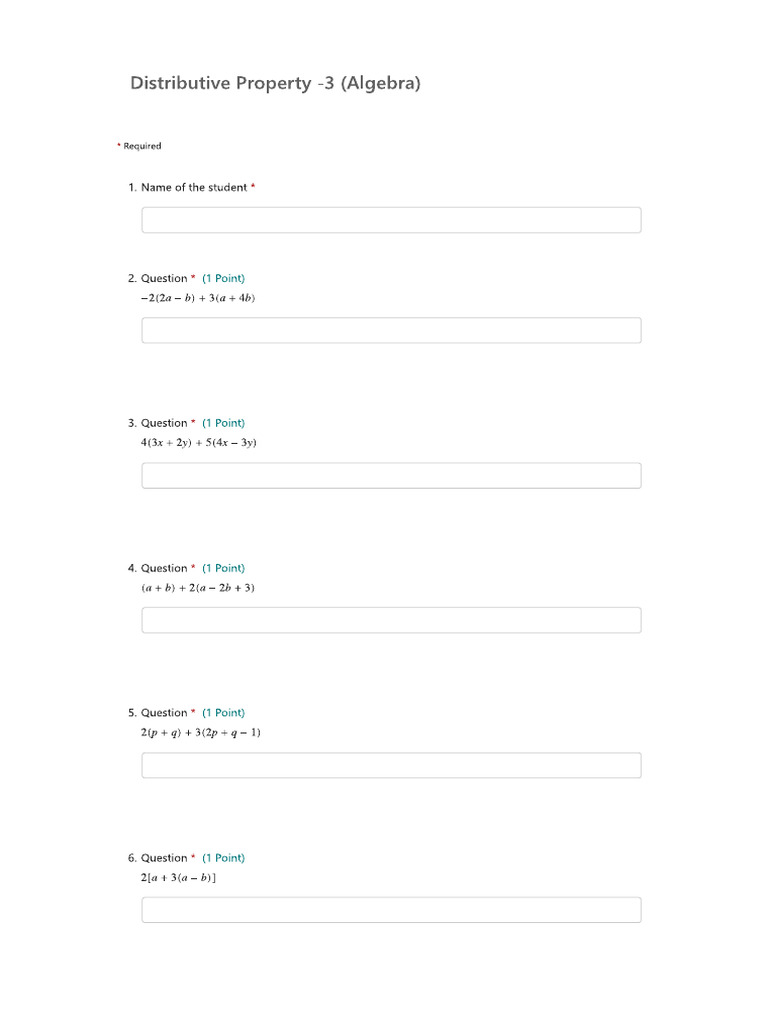Click the '2. Question' label
Viewport: 768px width, 1024px height.
[163, 278]
